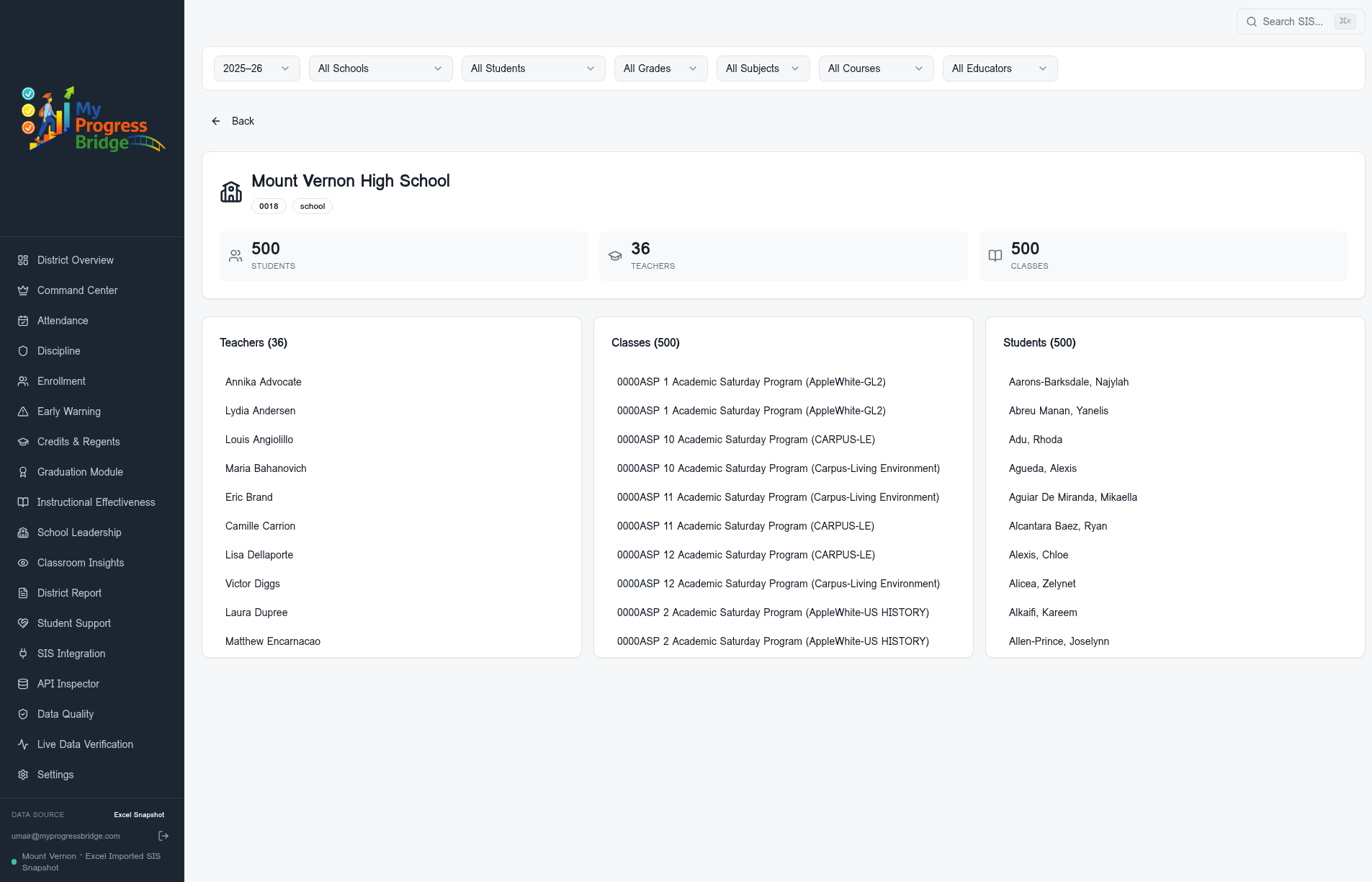Click the API Inspector database icon
The image size is (1372, 882).
click(x=23, y=684)
